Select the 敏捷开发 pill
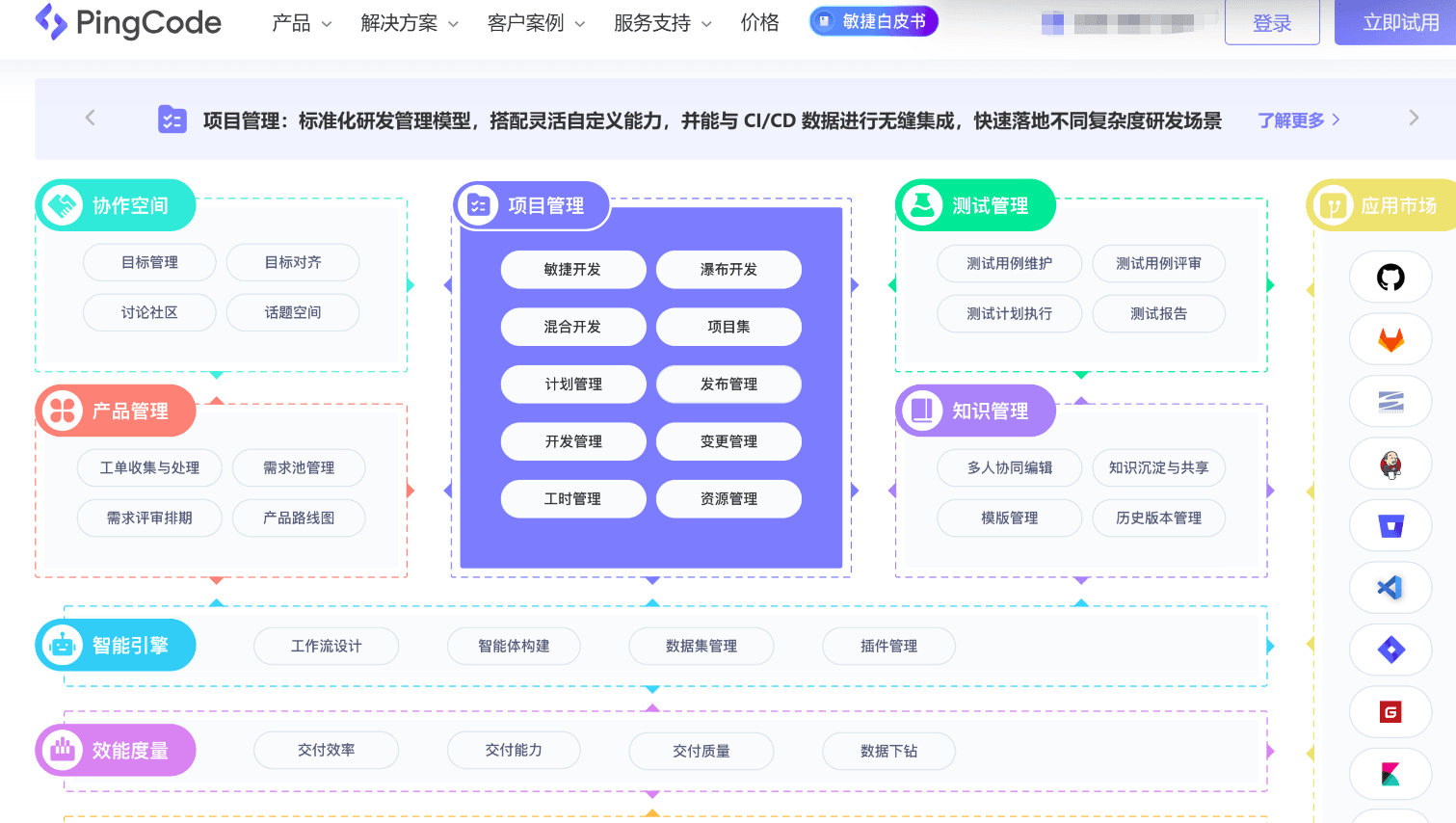 click(x=573, y=270)
